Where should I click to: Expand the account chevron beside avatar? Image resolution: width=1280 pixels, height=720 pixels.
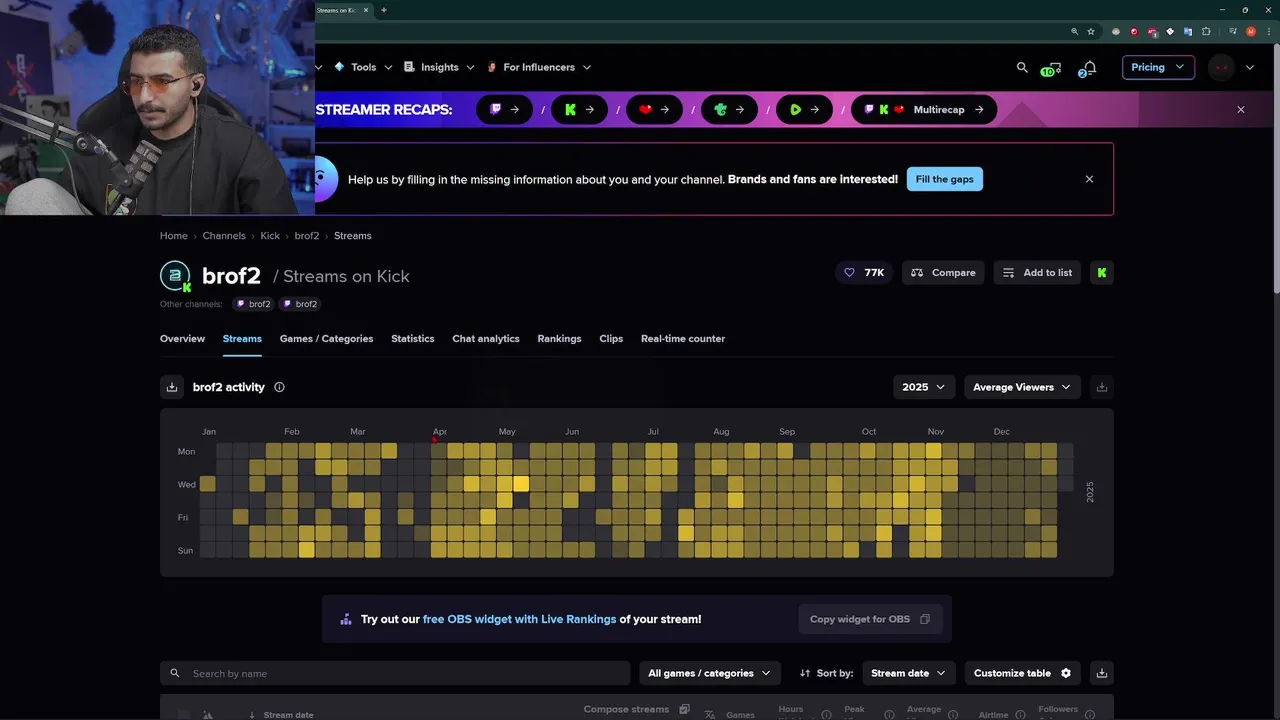point(1250,67)
